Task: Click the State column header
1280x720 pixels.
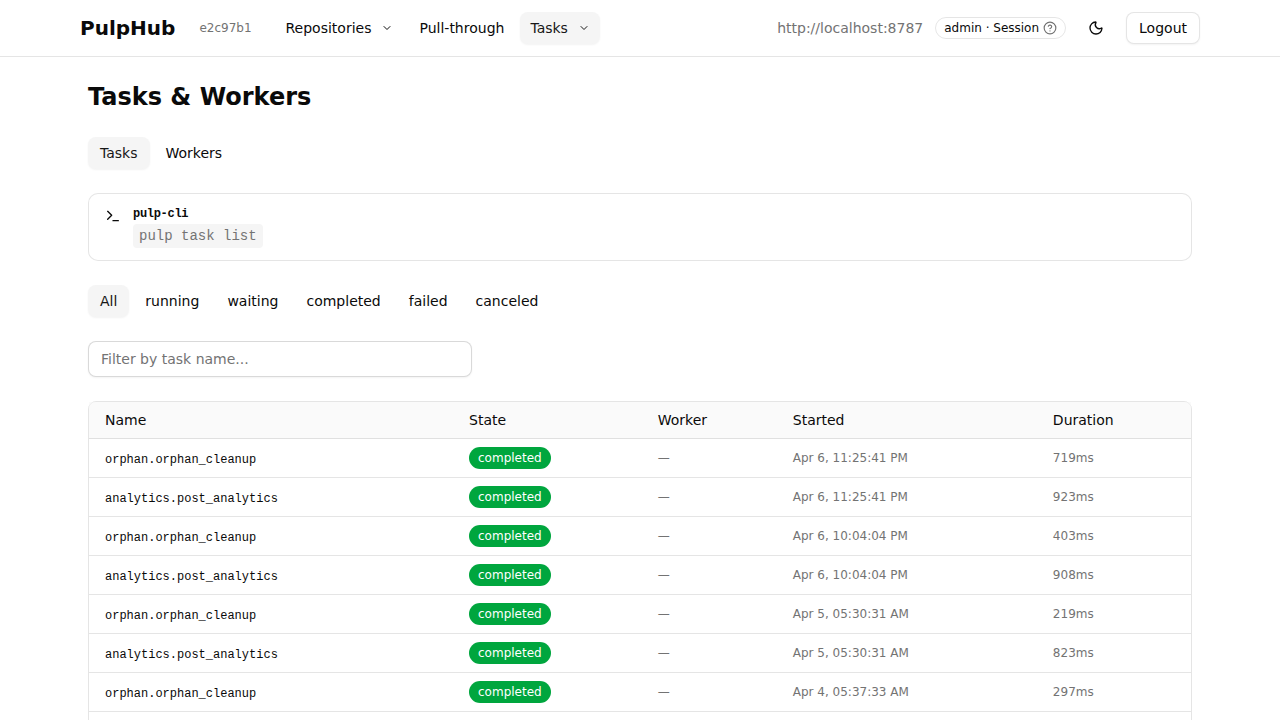Action: pos(488,420)
